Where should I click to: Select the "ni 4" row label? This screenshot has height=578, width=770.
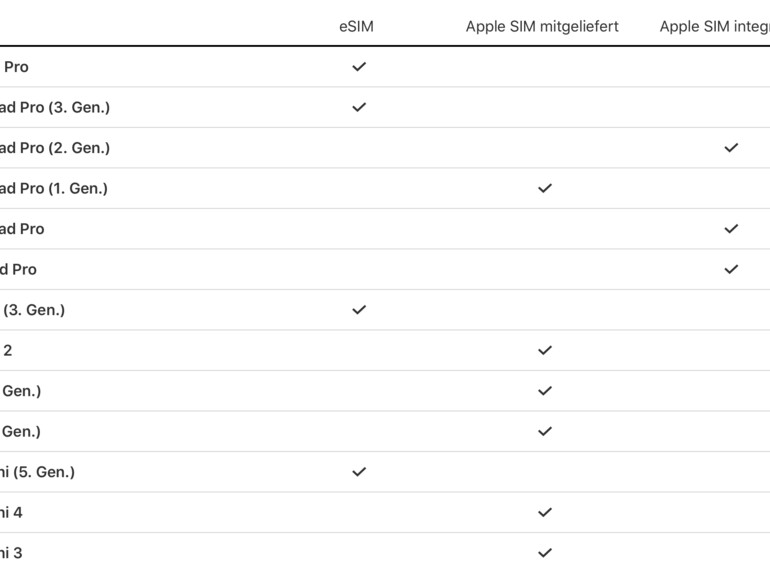click(x=11, y=512)
